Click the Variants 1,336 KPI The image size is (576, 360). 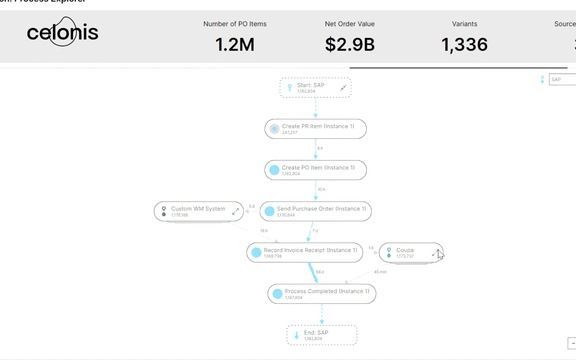click(x=464, y=37)
